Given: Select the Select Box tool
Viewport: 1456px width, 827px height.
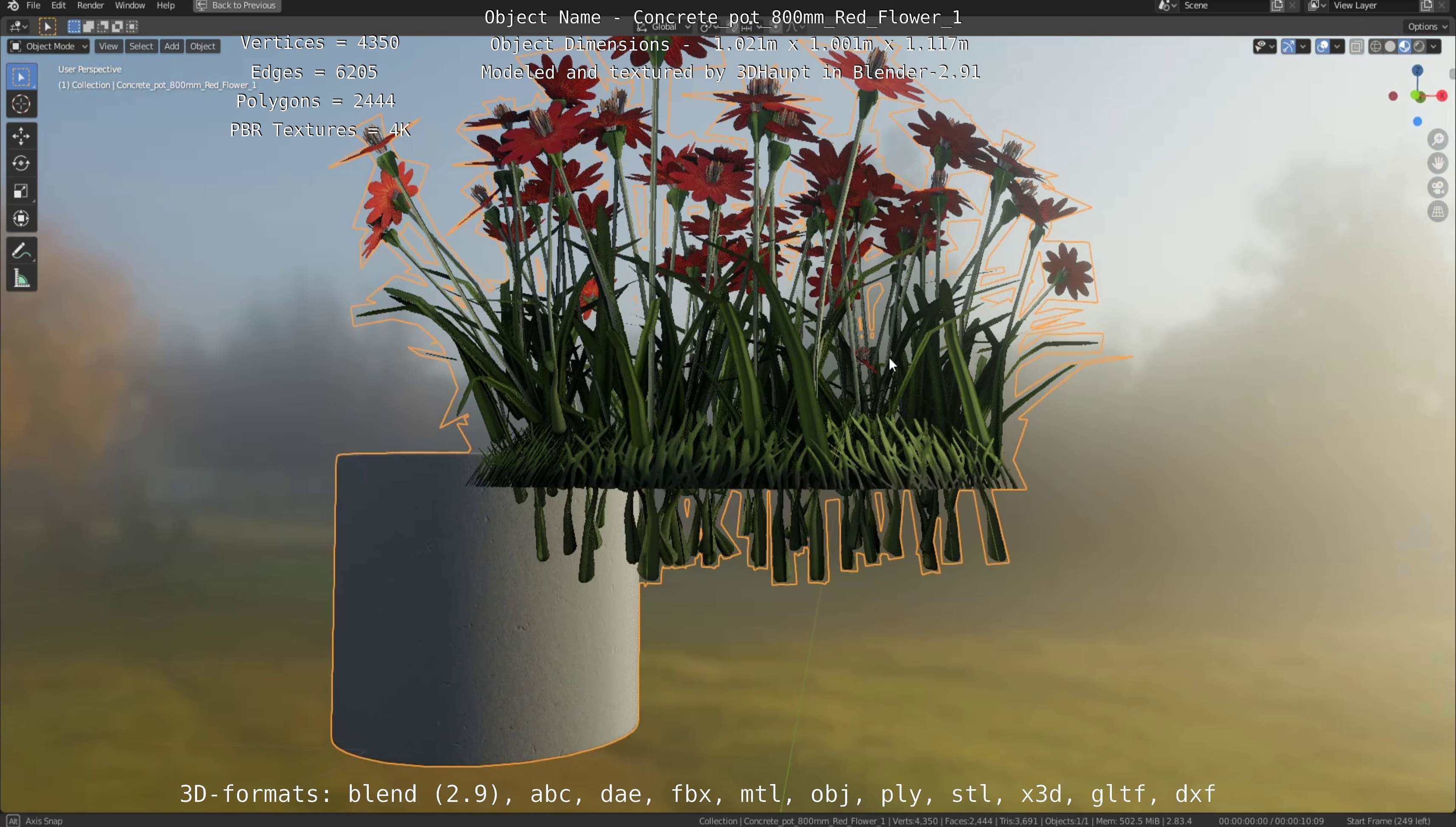Looking at the screenshot, I should [x=22, y=76].
